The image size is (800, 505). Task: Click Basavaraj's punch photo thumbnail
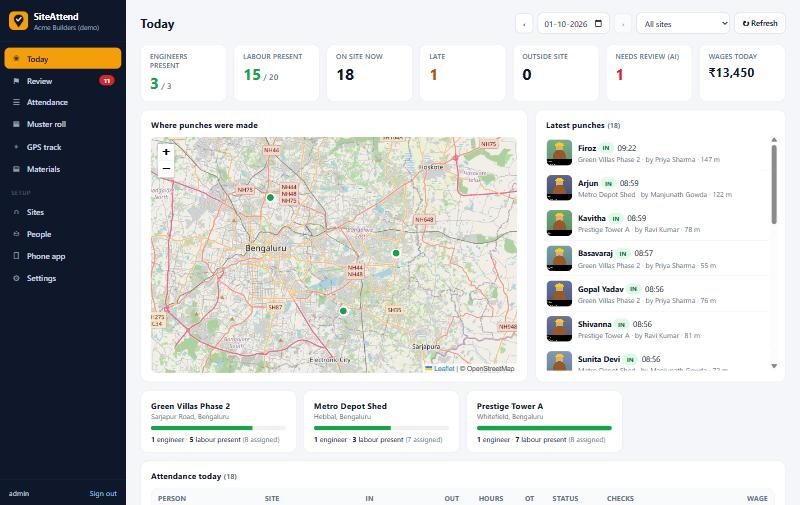(559, 258)
